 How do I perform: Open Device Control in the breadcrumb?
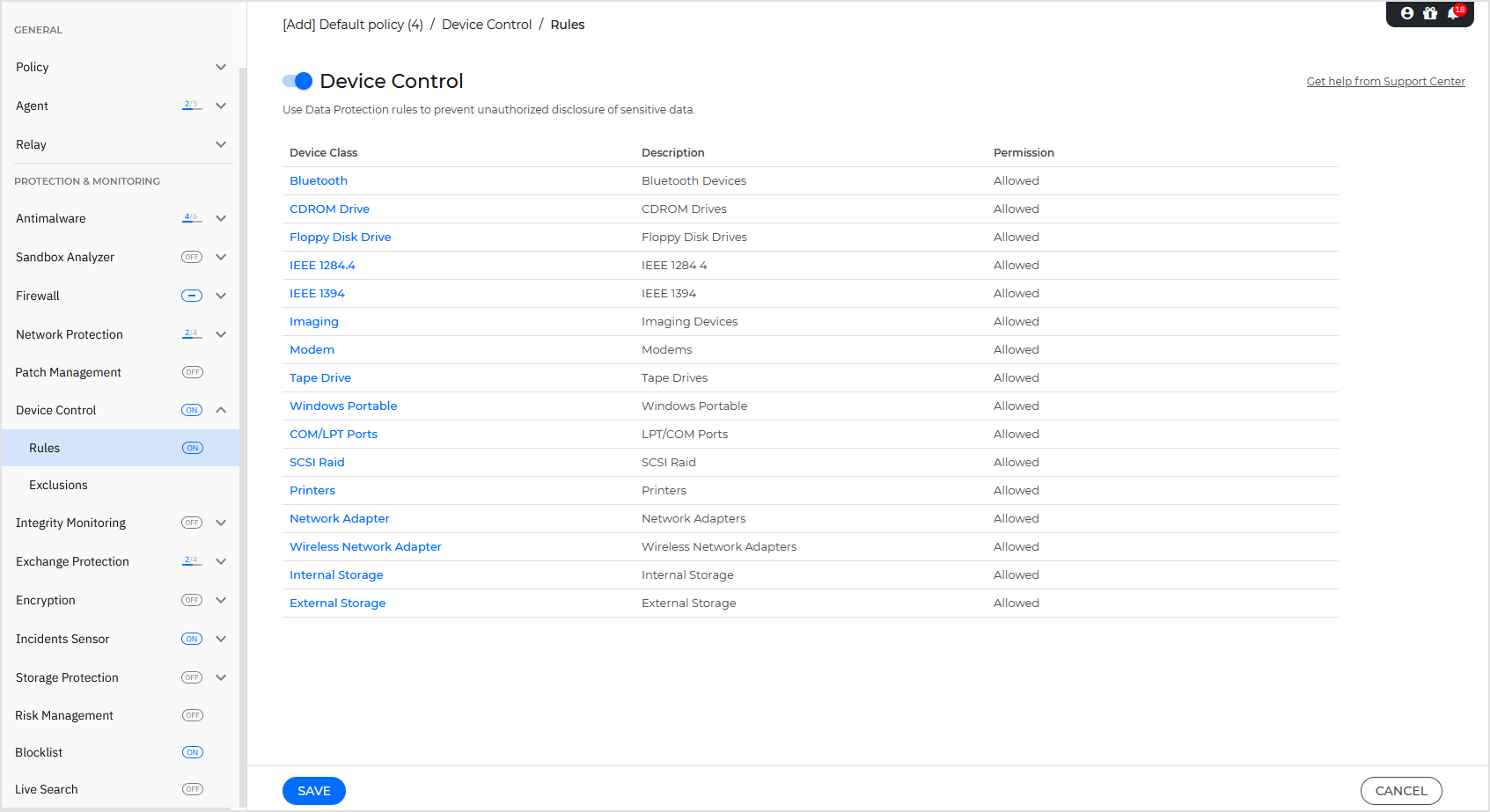point(486,24)
